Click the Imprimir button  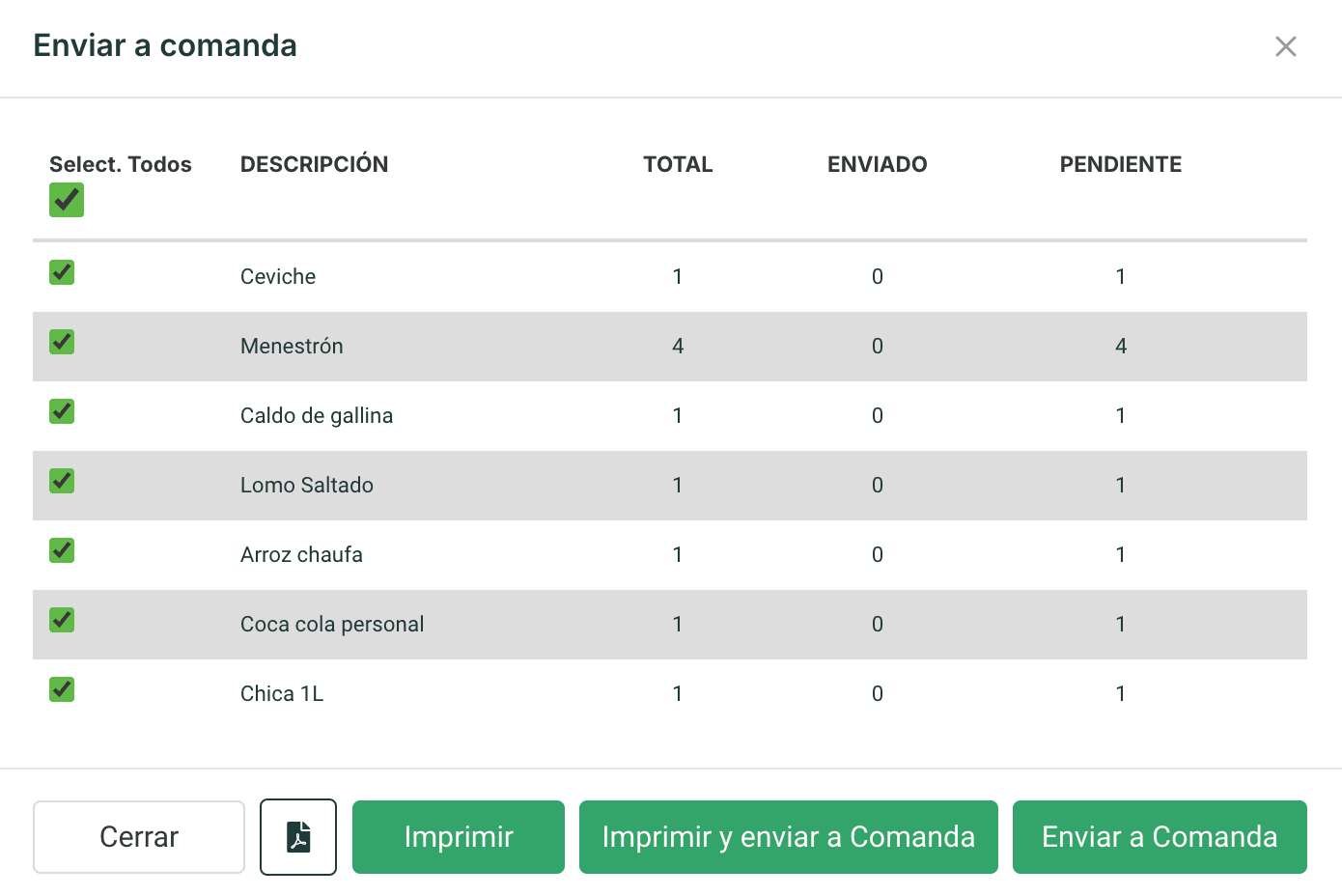[x=458, y=837]
